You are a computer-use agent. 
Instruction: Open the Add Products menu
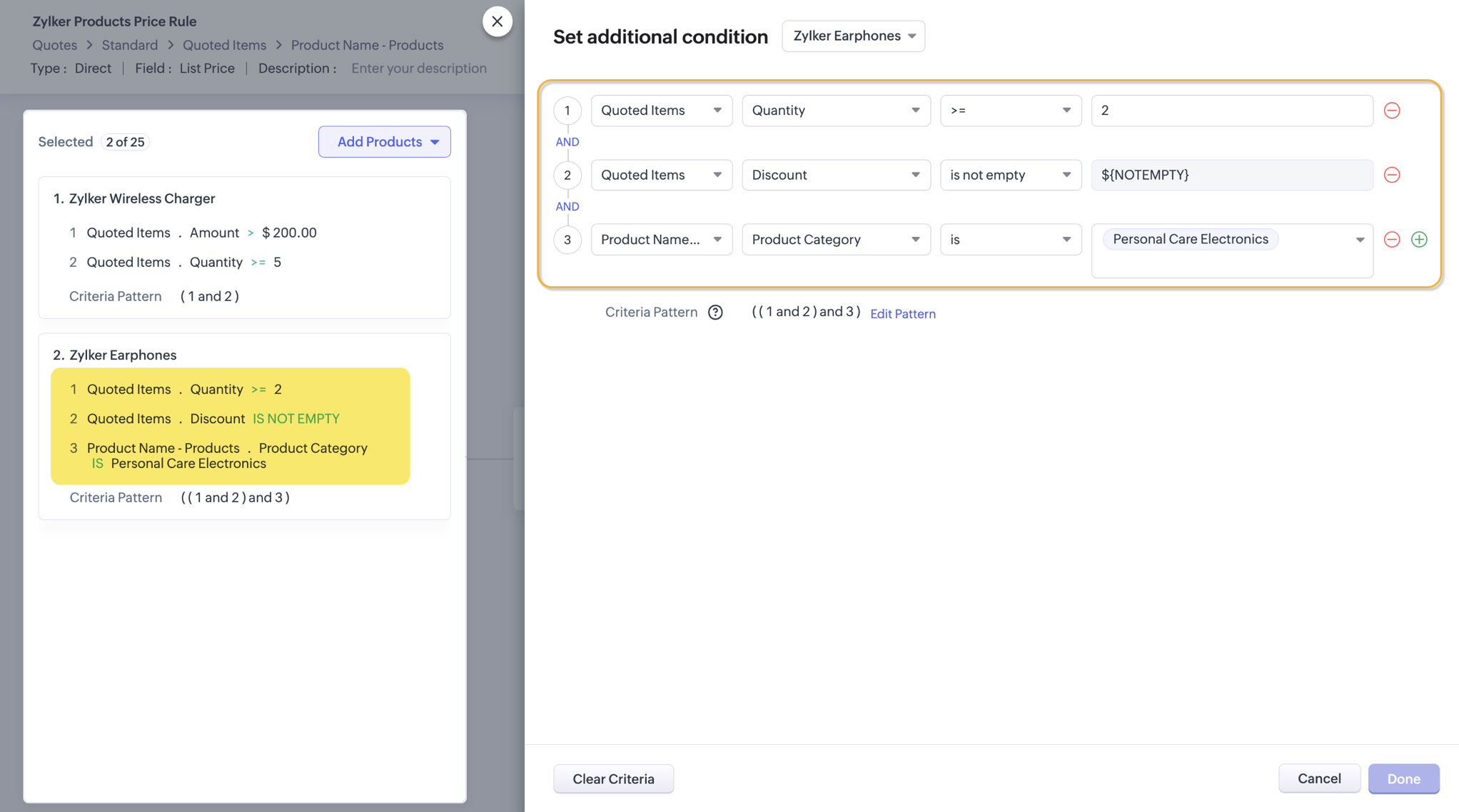(384, 142)
